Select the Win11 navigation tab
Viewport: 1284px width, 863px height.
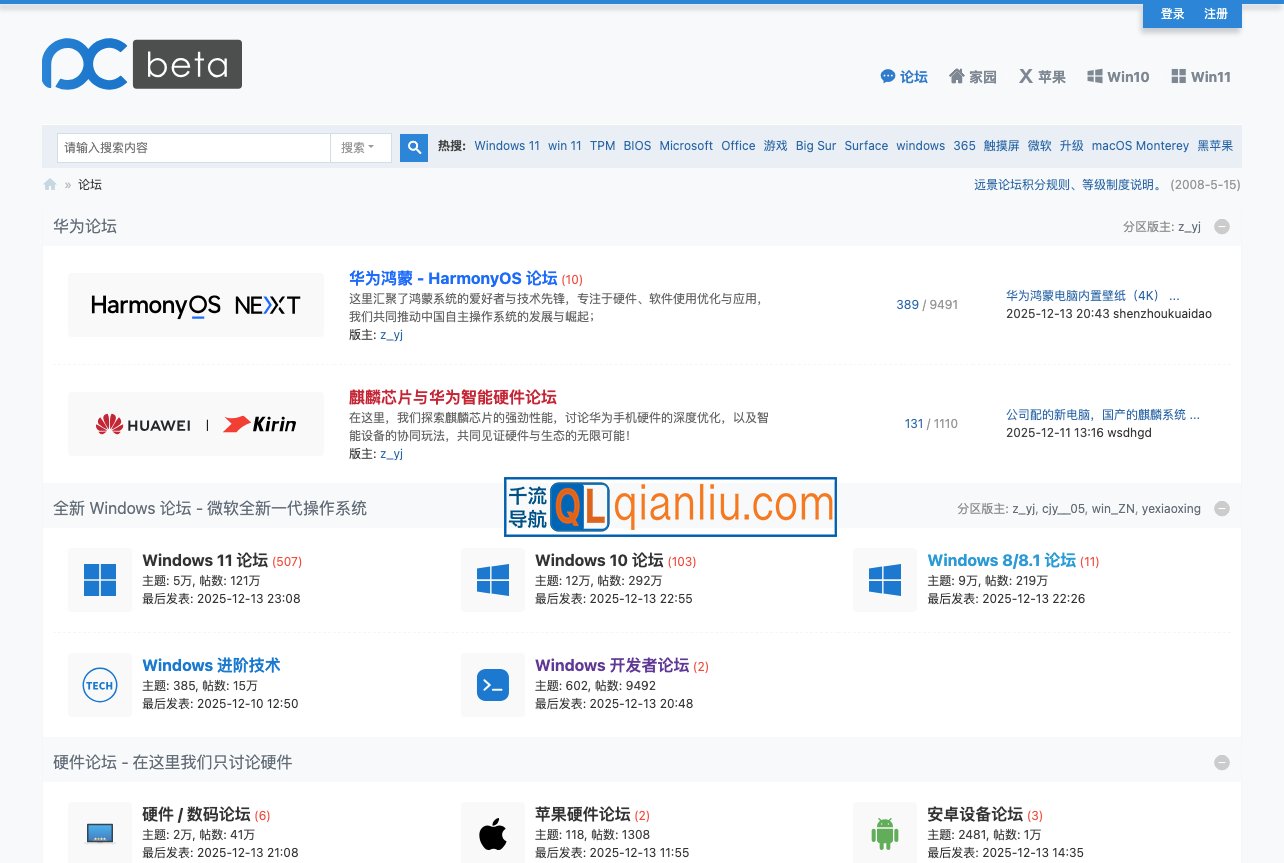click(1201, 77)
